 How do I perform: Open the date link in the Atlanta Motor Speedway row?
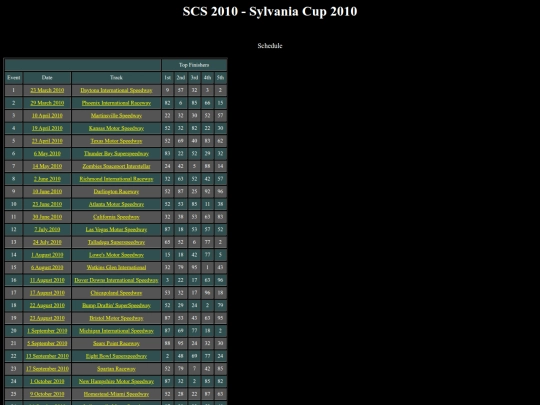point(47,204)
